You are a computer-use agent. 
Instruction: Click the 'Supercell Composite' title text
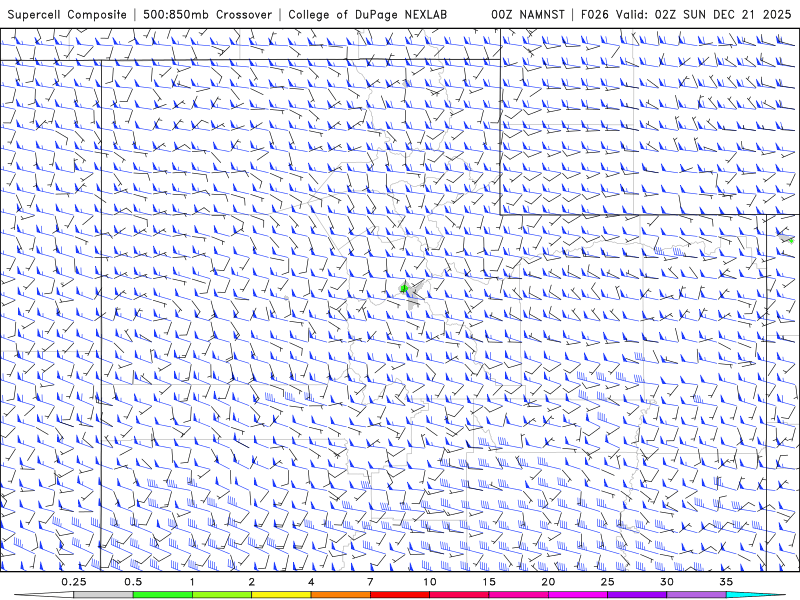click(x=67, y=15)
